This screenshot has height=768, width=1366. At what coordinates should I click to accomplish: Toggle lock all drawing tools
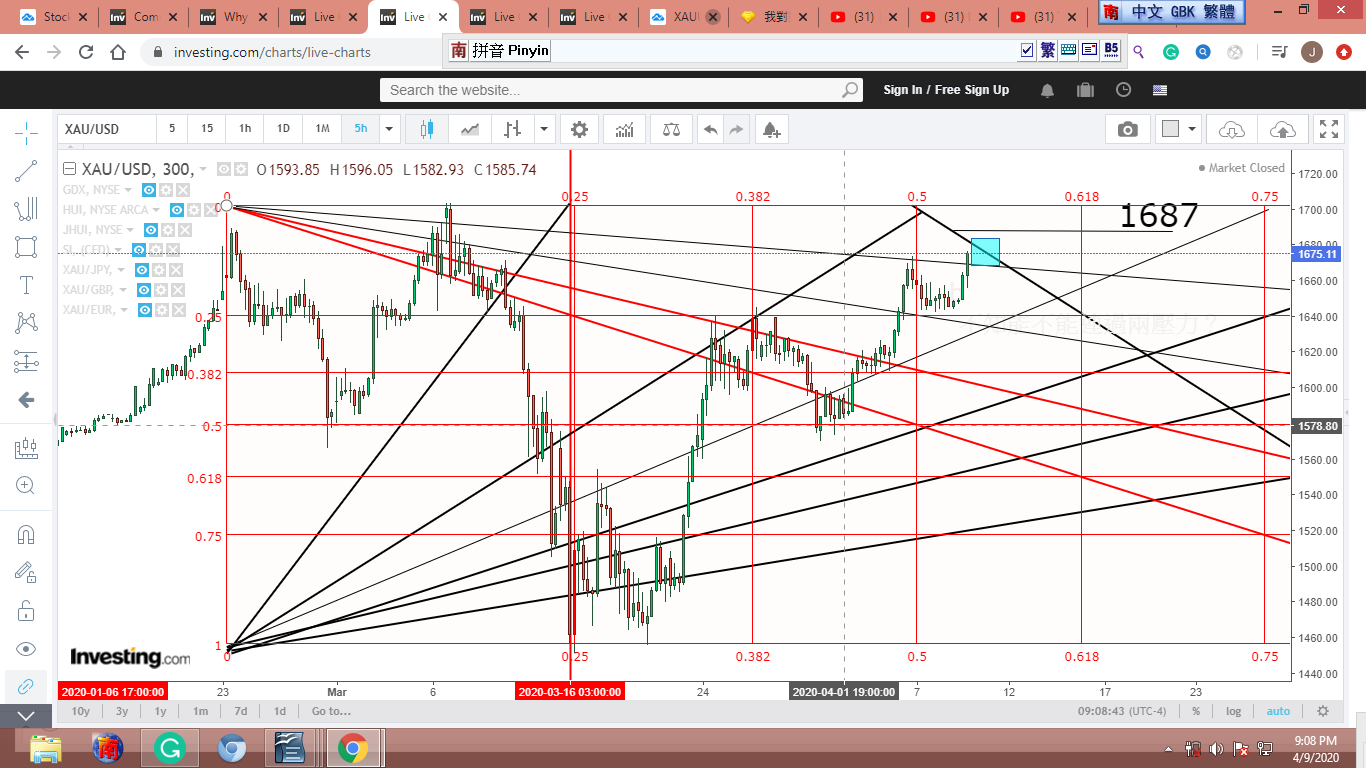tap(26, 610)
